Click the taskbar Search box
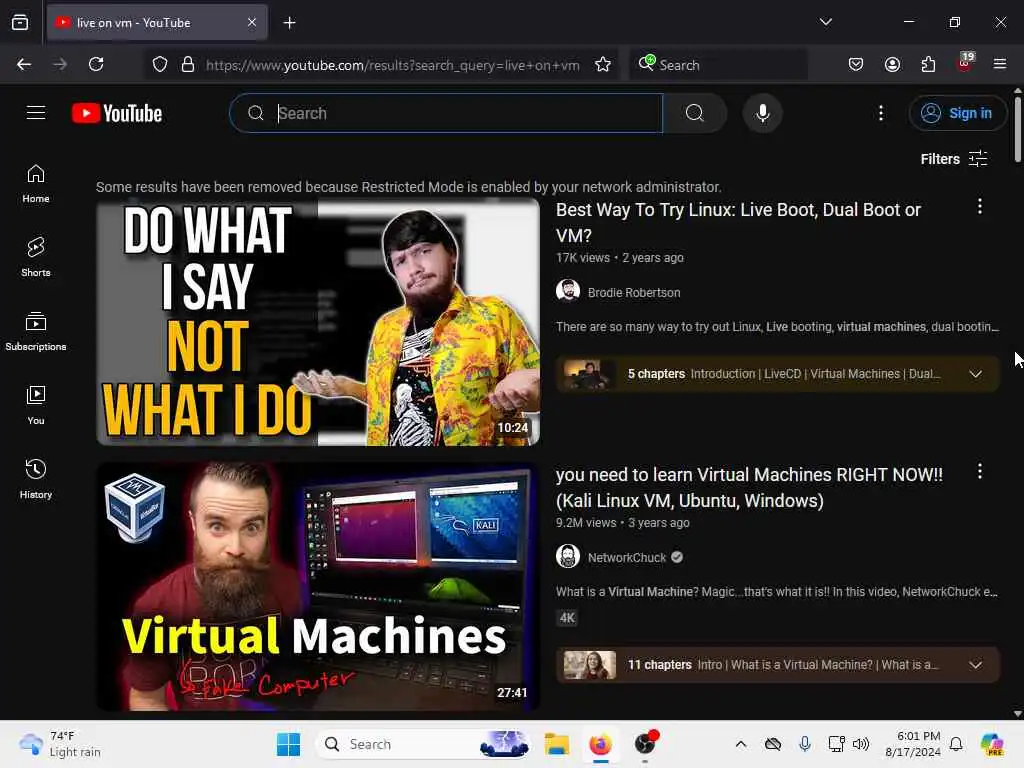Screen dimensions: 1024x768 pyautogui.click(x=423, y=744)
